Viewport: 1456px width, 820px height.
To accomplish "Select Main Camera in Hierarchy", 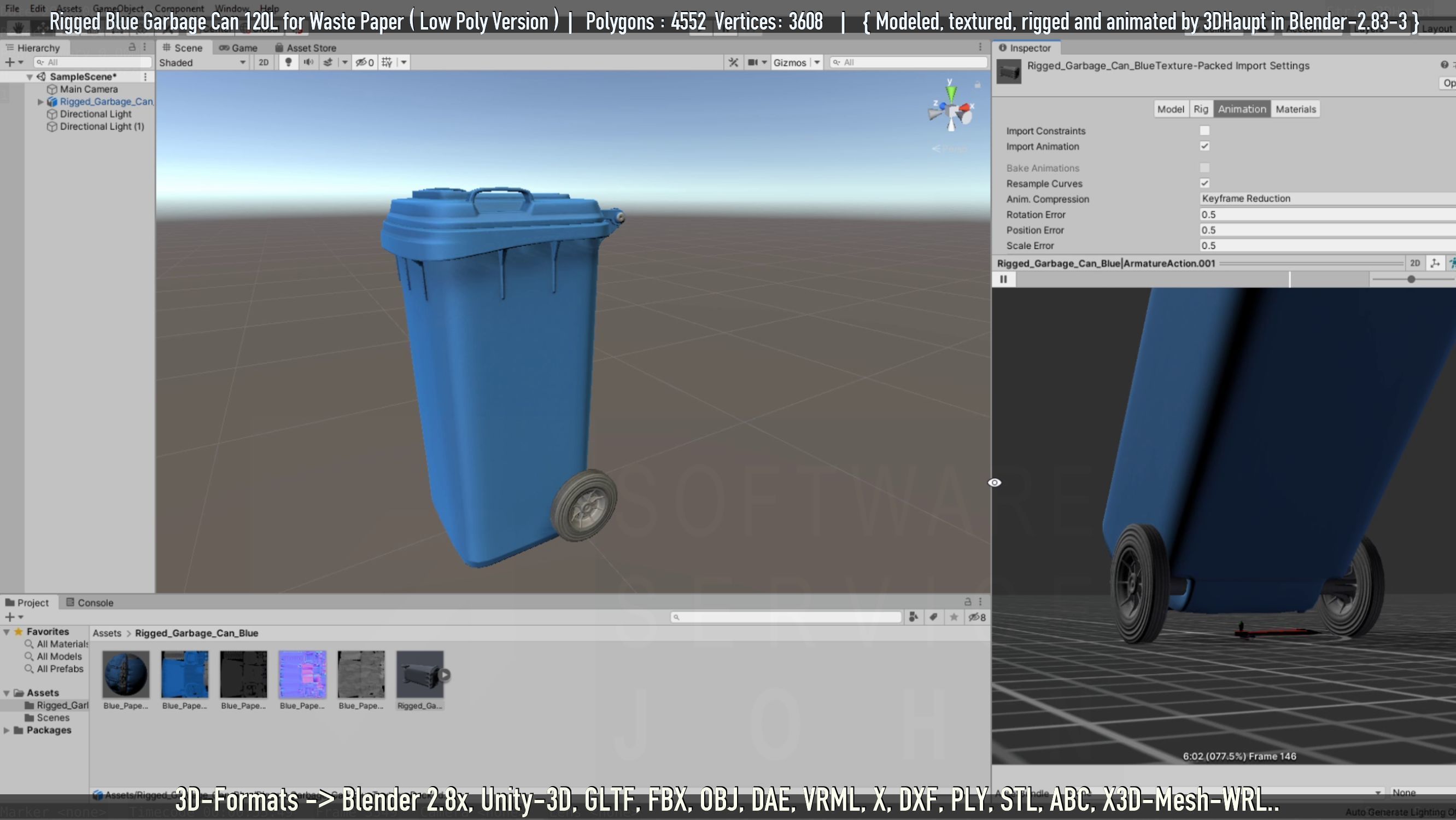I will (89, 89).
